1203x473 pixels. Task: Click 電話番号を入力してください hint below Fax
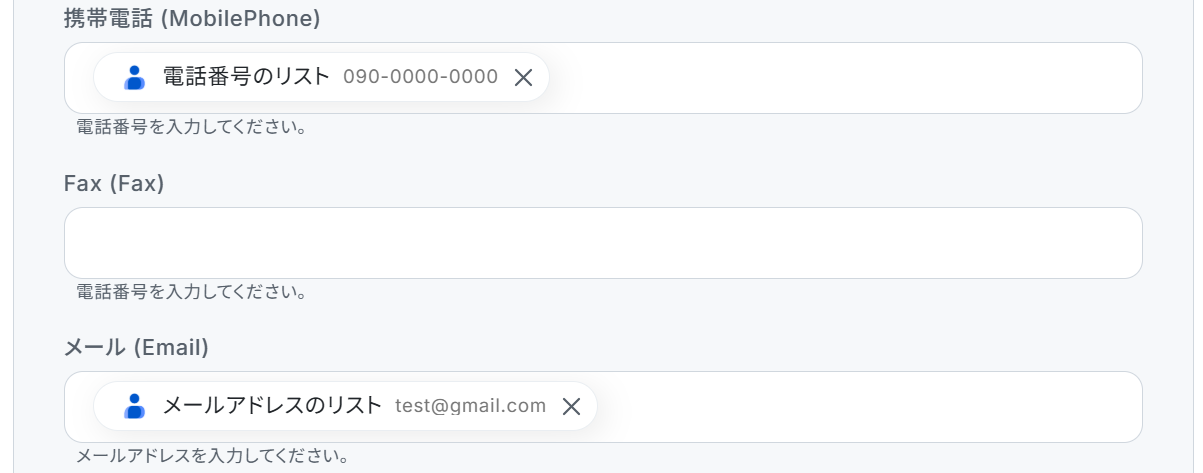[191, 293]
